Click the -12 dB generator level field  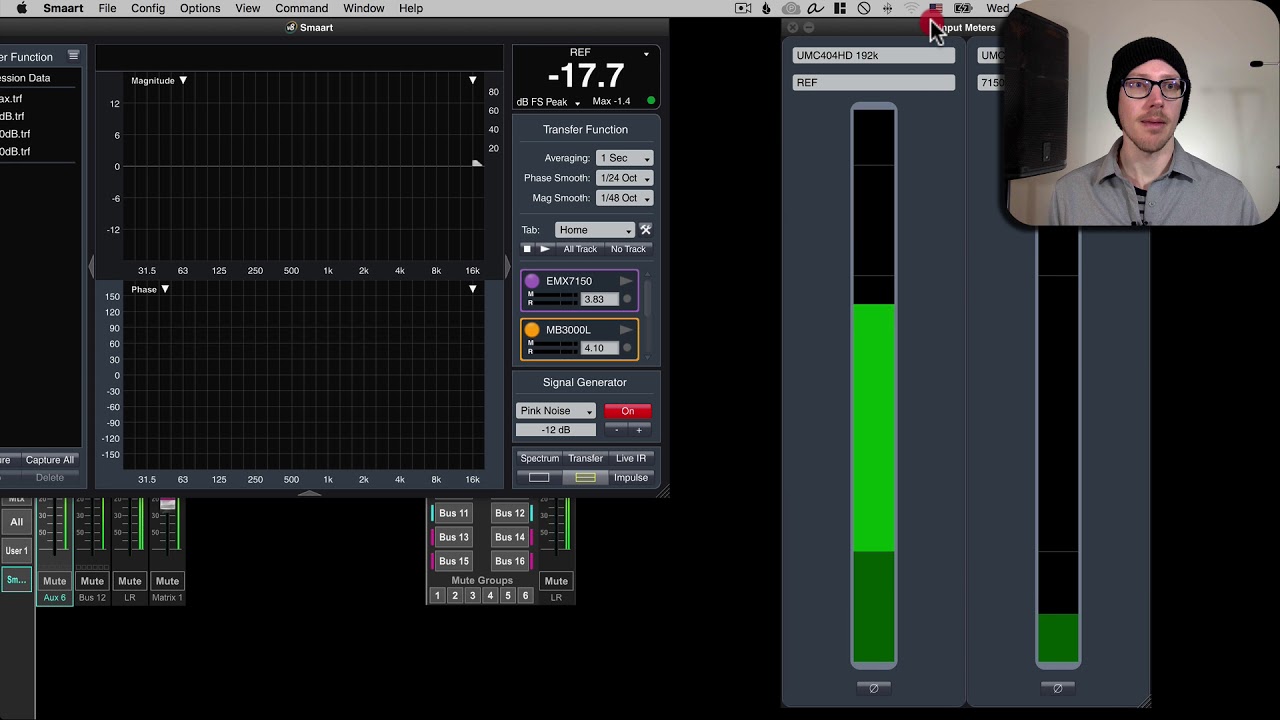(x=556, y=430)
